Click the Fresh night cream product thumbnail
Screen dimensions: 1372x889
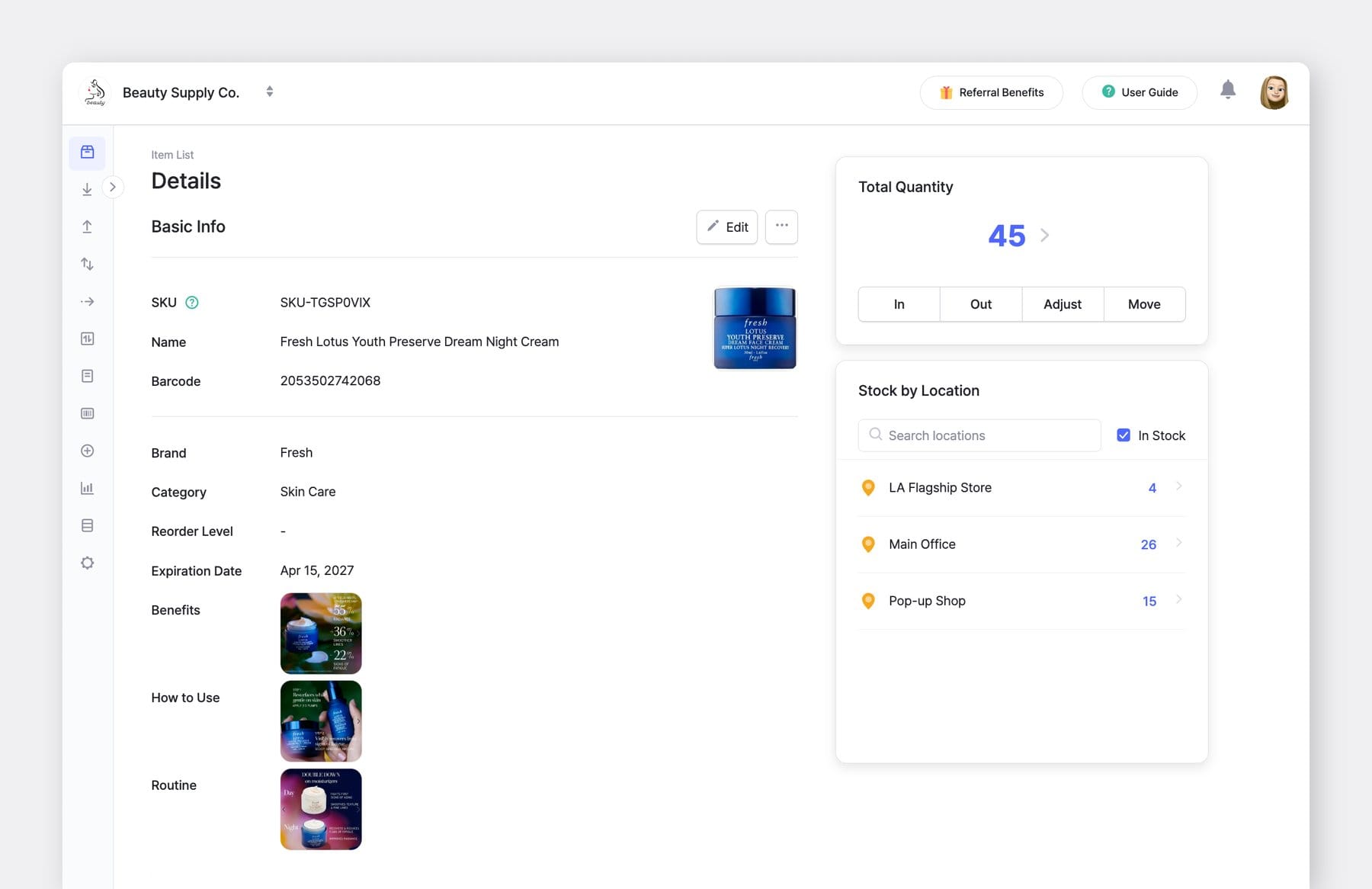click(754, 328)
